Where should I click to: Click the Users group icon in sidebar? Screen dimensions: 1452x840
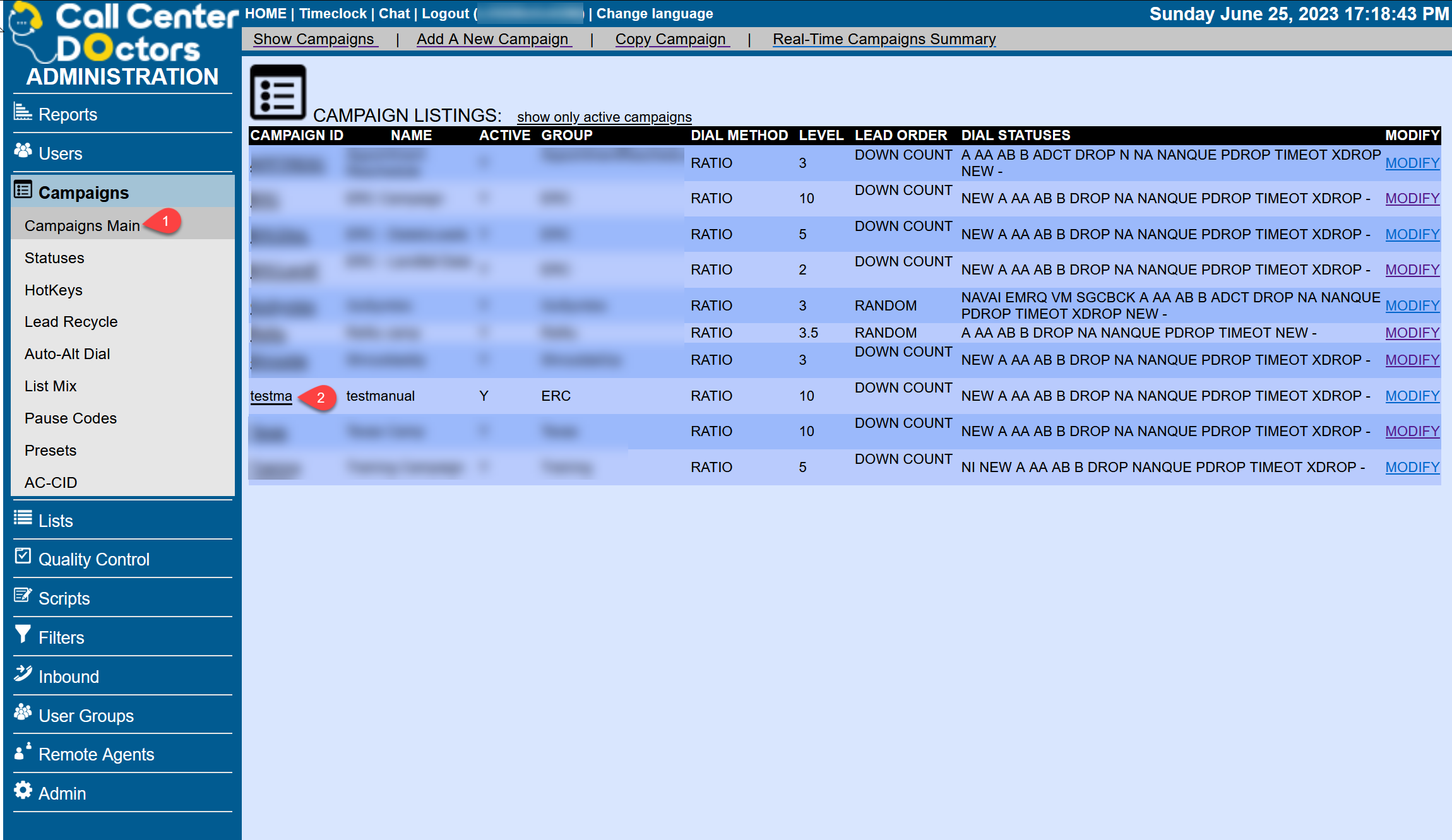click(23, 151)
